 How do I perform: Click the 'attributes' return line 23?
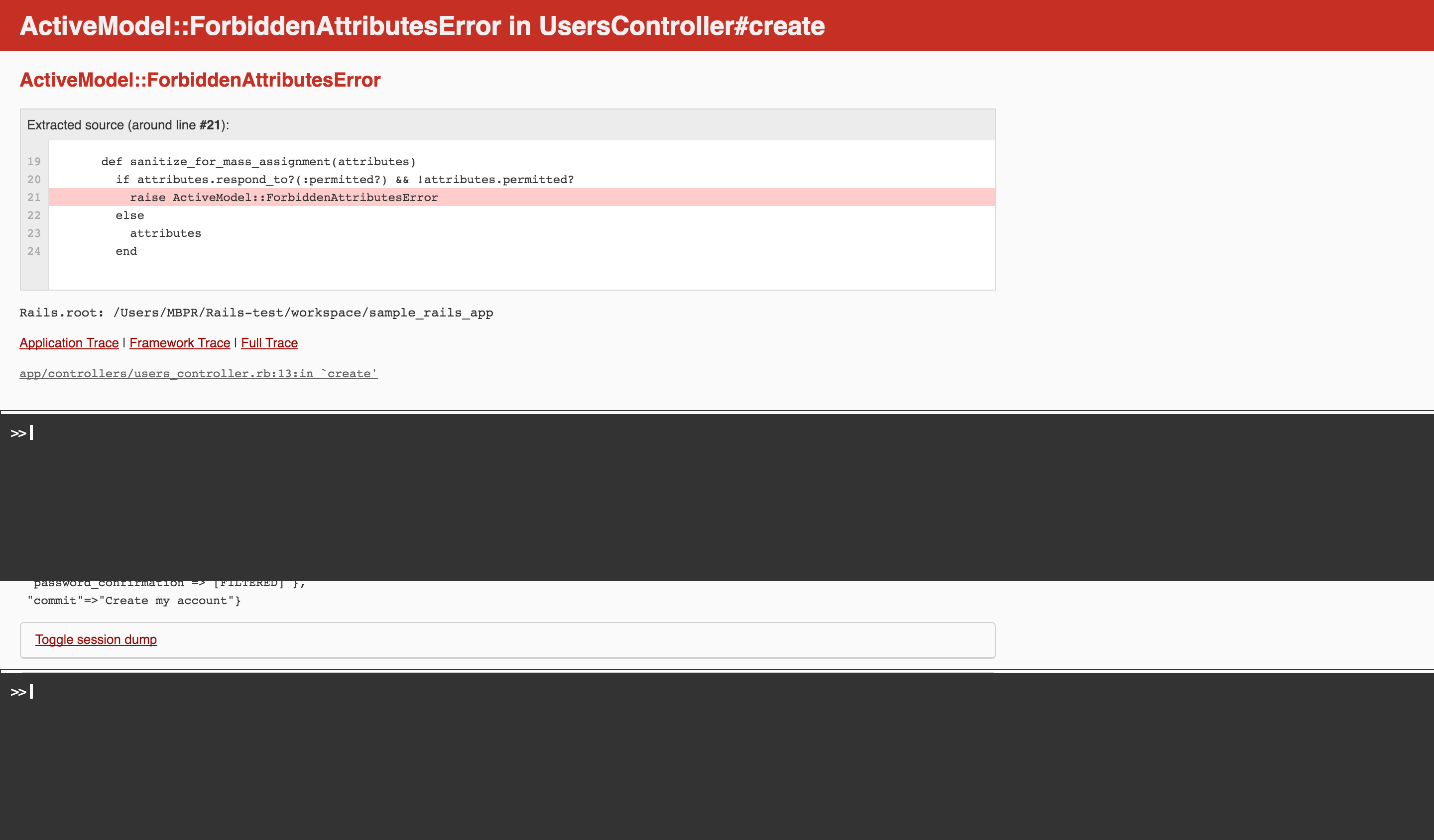tap(165, 233)
